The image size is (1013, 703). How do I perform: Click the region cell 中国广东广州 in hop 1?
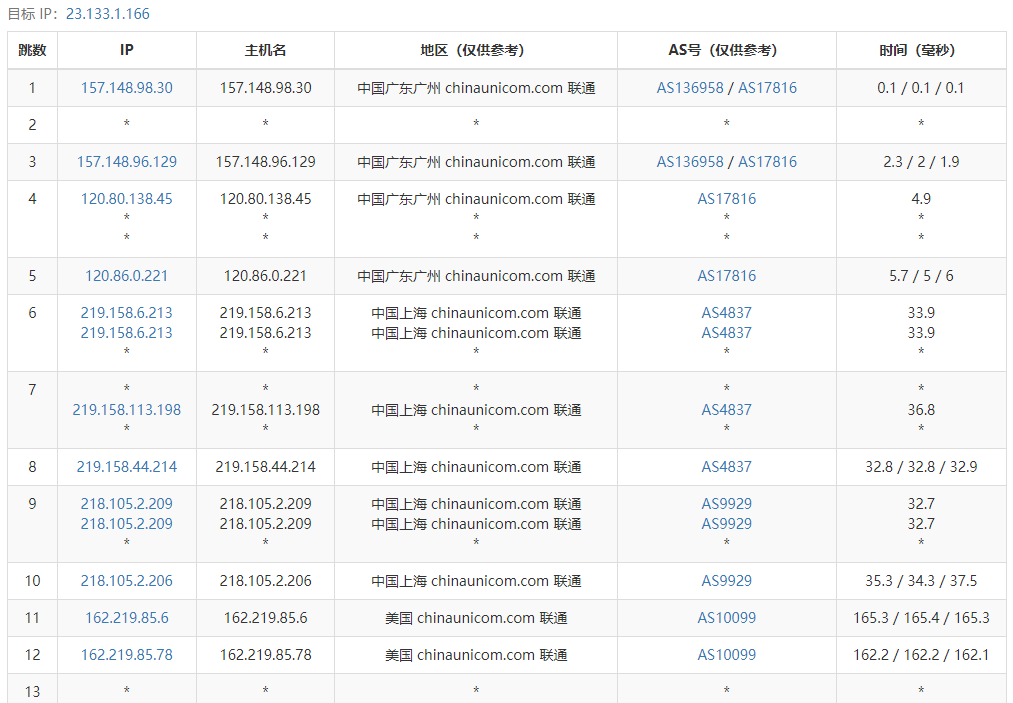(476, 88)
